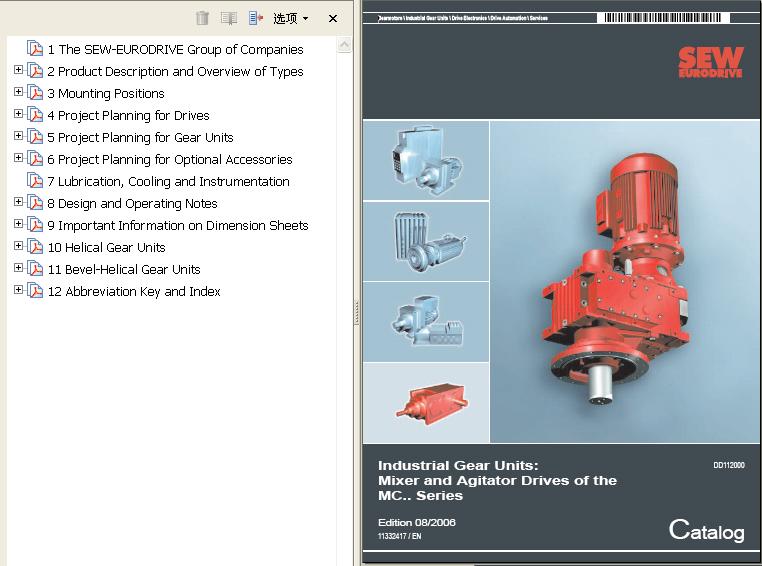Click the new bookmark icon
This screenshot has height=566, width=762.
click(x=228, y=18)
